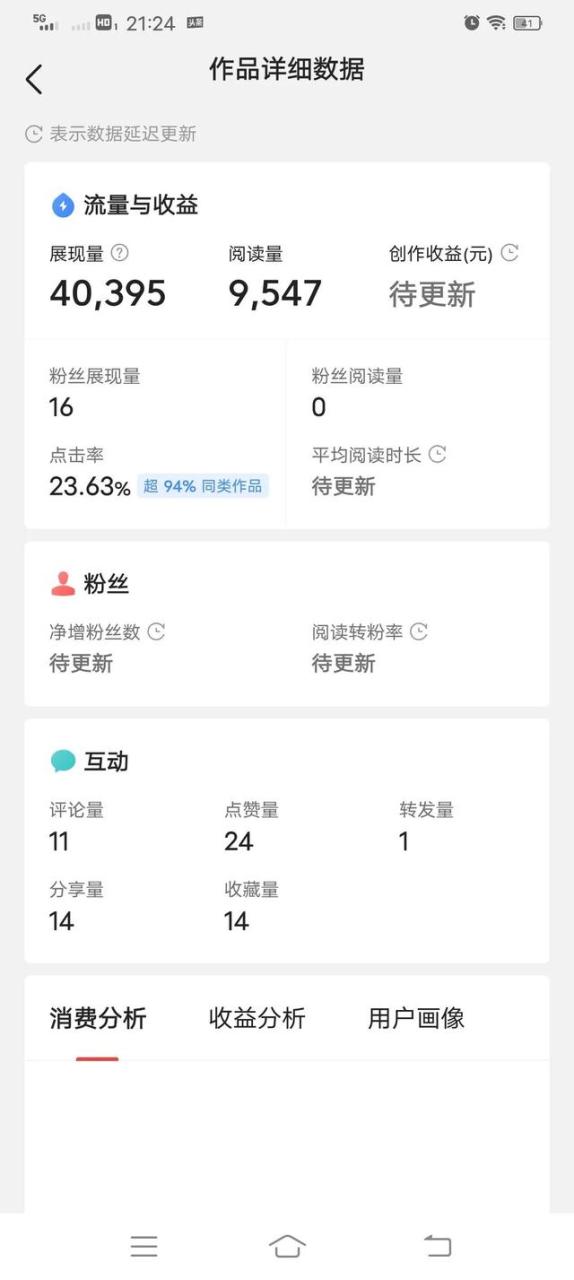Tap the clock icon next to 表示数据延迟更新
This screenshot has width=574, height=1280.
[x=34, y=134]
